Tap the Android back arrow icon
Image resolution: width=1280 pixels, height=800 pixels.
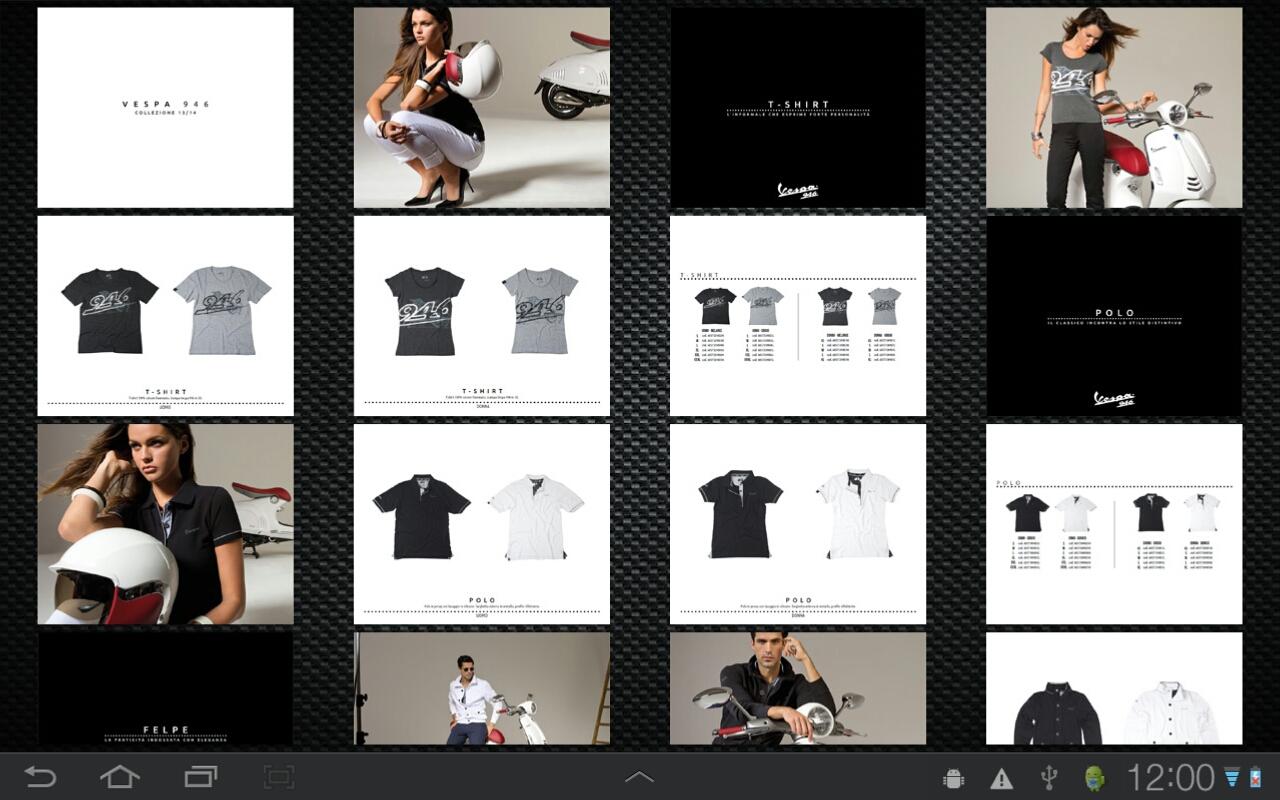40,777
